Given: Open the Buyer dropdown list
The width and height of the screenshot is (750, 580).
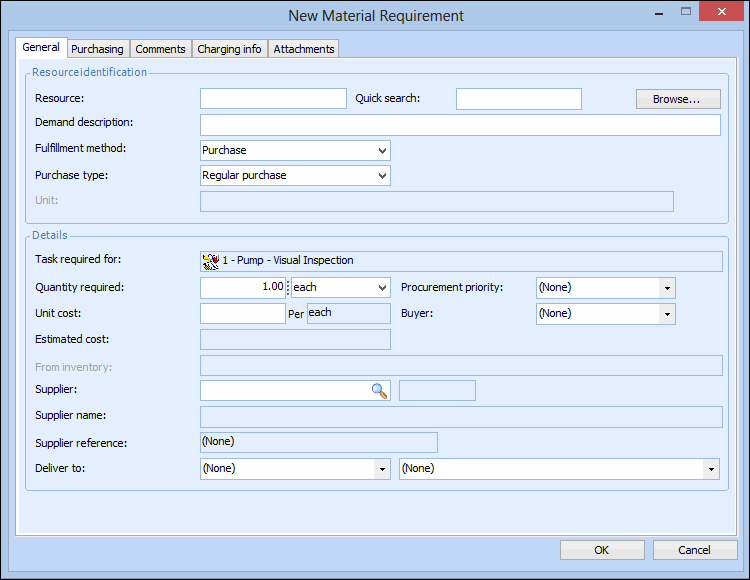Looking at the screenshot, I should (667, 314).
